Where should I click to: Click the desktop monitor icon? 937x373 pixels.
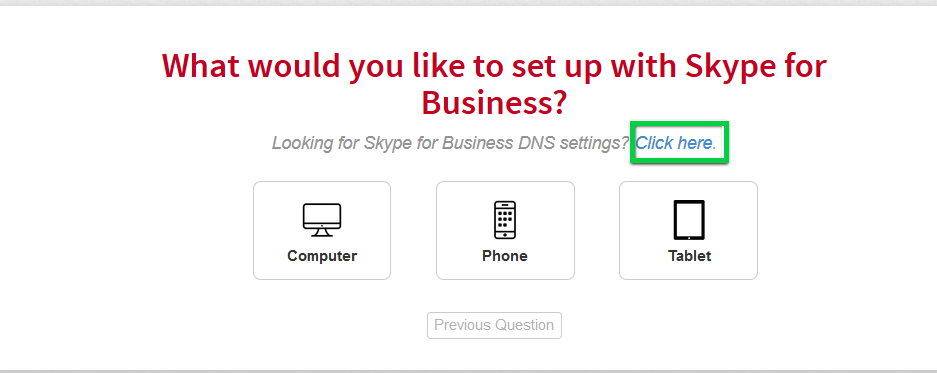321,221
